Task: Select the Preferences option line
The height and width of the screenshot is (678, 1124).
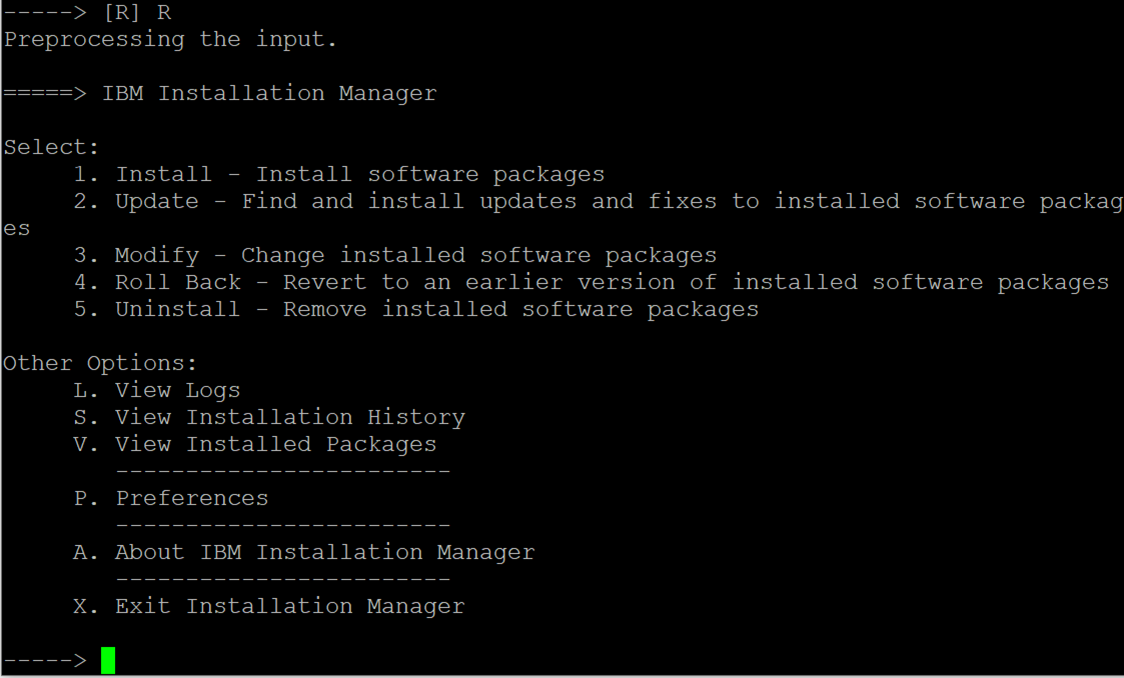Action: (x=171, y=498)
